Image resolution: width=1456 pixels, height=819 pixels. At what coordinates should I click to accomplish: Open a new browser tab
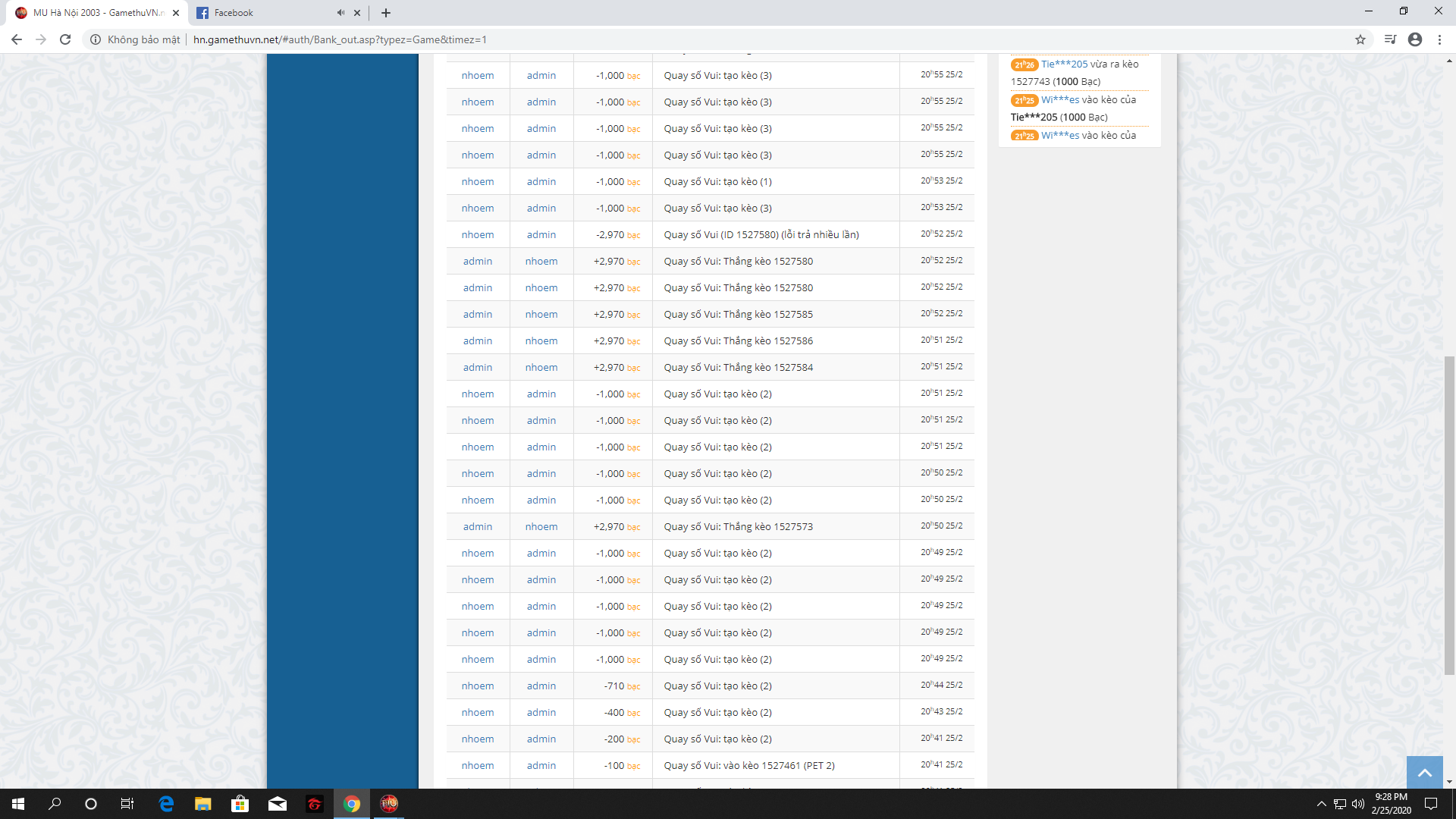point(386,13)
